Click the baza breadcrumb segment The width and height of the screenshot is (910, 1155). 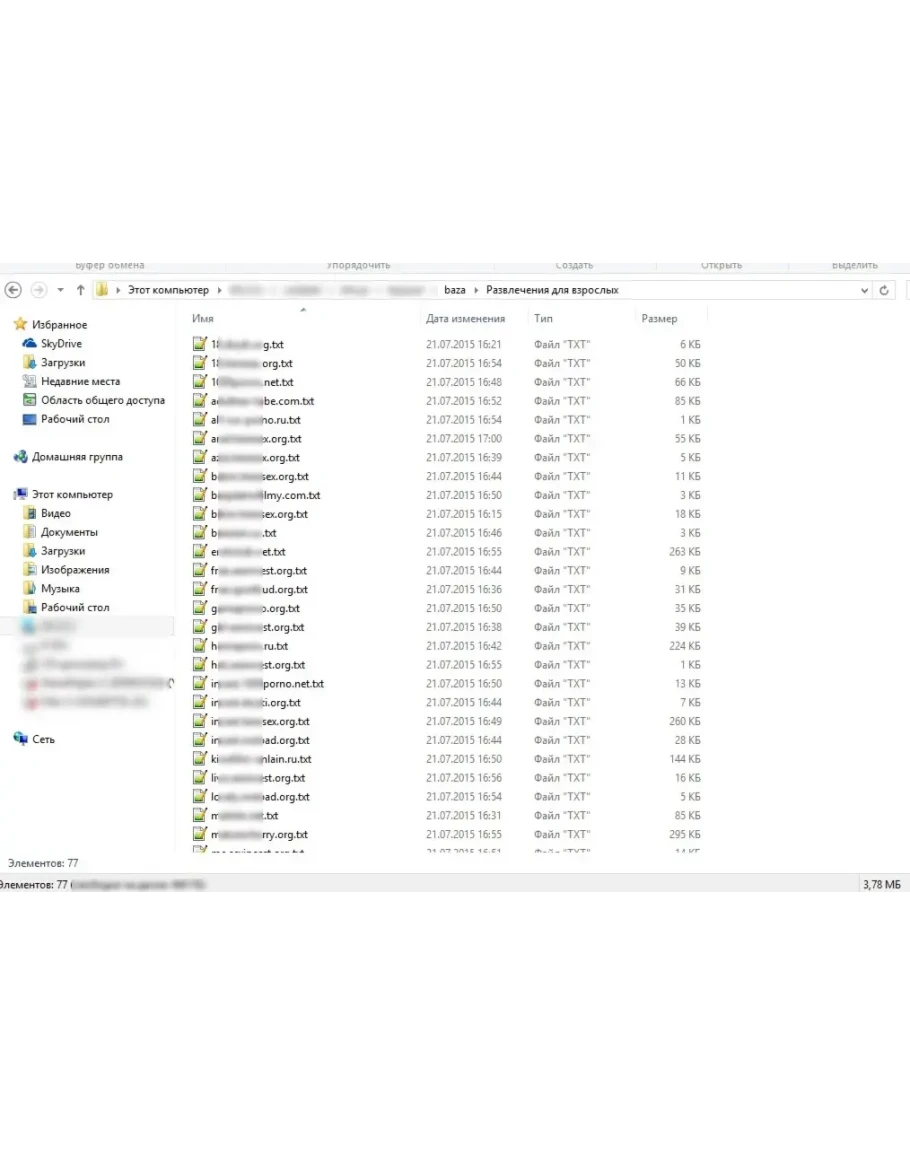click(x=454, y=290)
